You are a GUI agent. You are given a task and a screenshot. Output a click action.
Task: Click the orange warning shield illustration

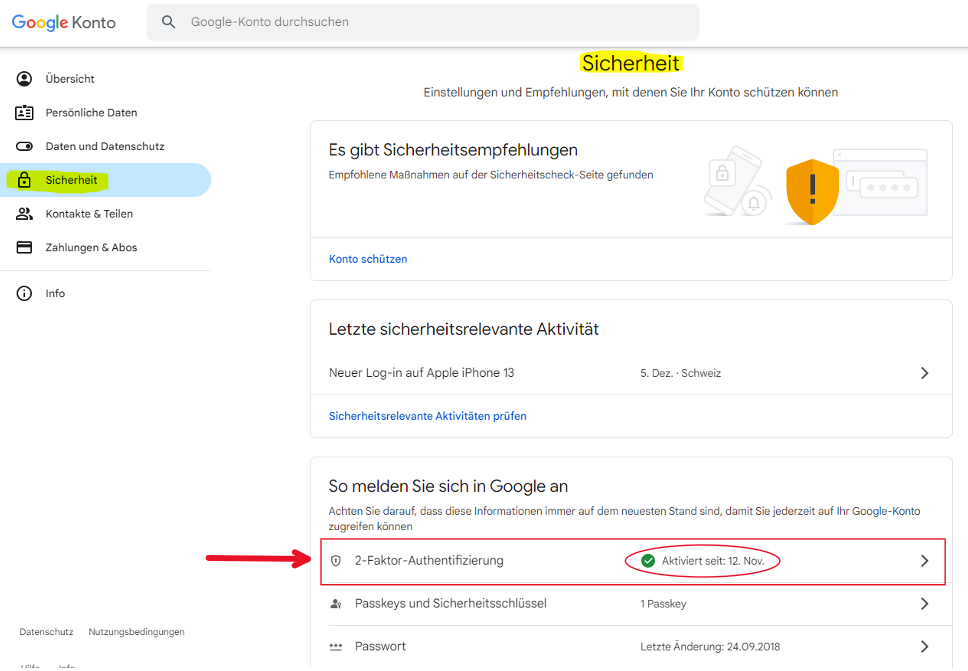pos(812,191)
